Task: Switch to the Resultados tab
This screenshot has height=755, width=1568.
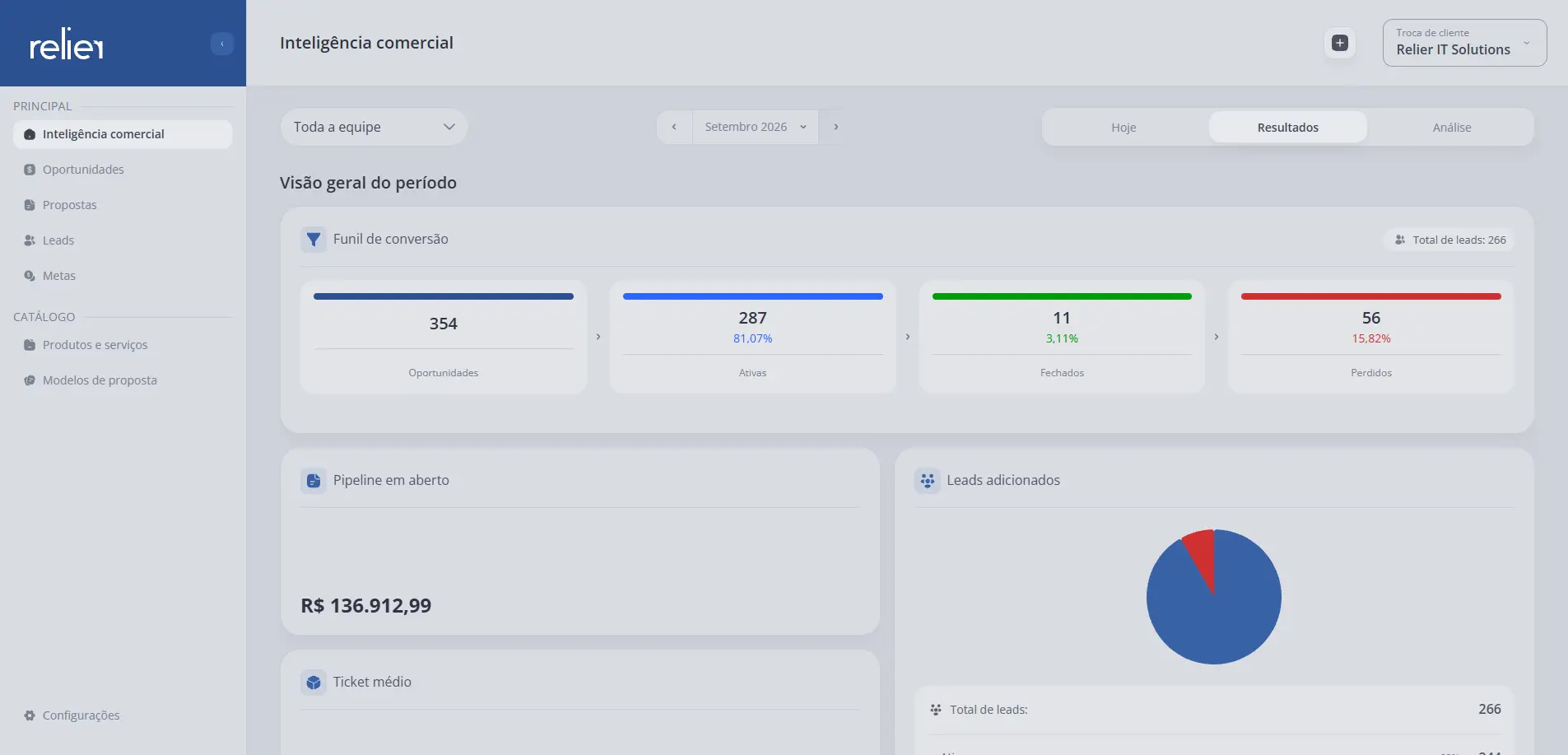Action: (x=1288, y=128)
